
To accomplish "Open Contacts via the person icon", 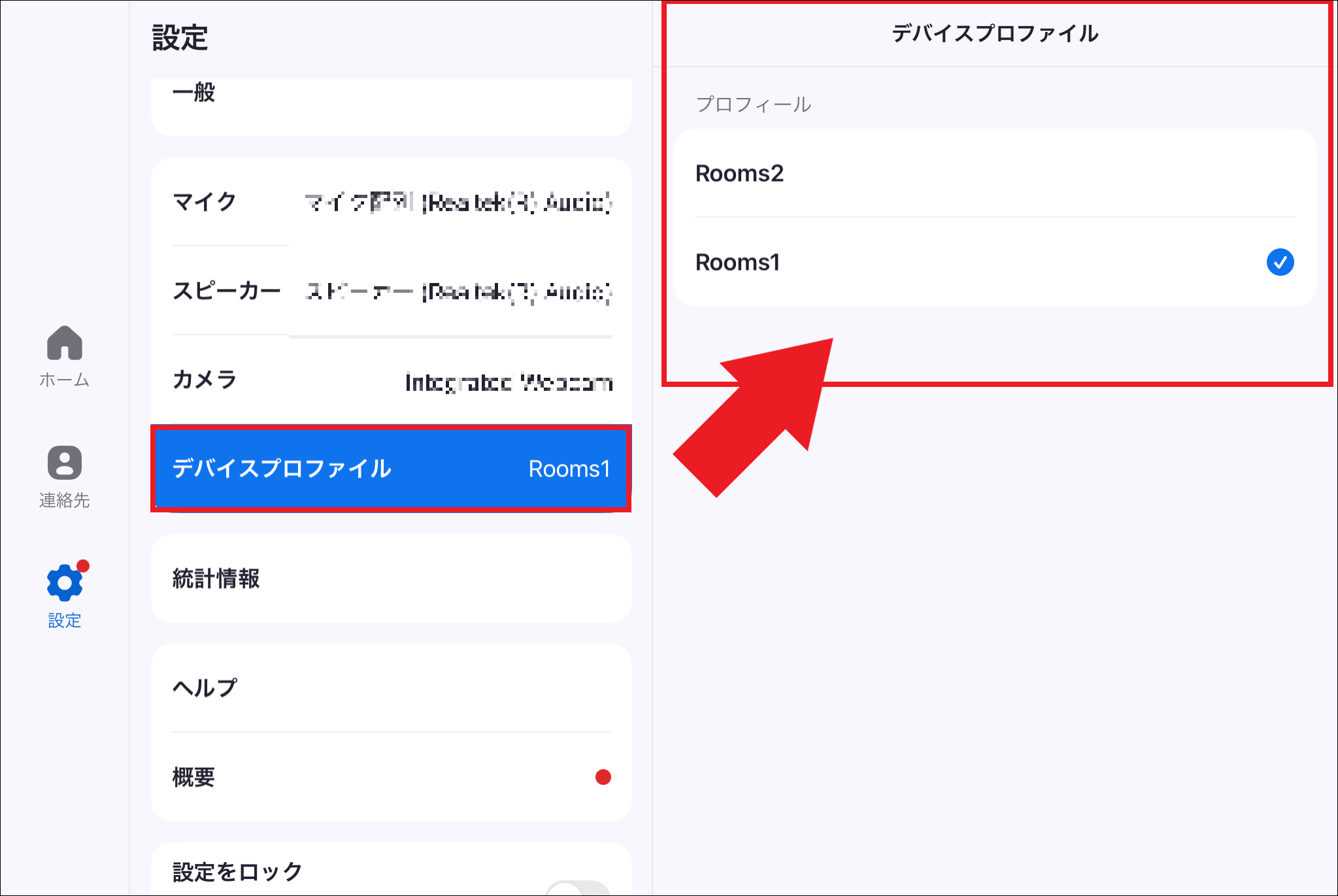I will tap(64, 463).
